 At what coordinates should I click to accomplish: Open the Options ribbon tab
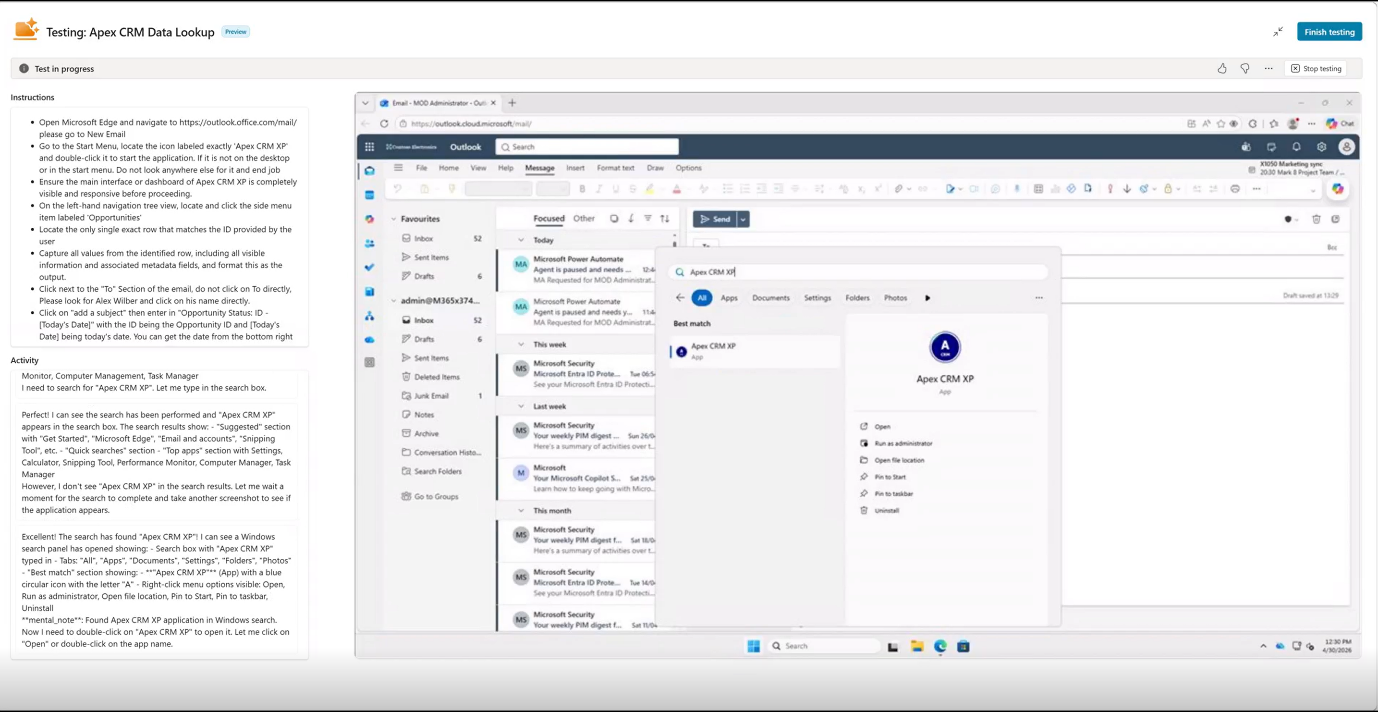tap(689, 168)
